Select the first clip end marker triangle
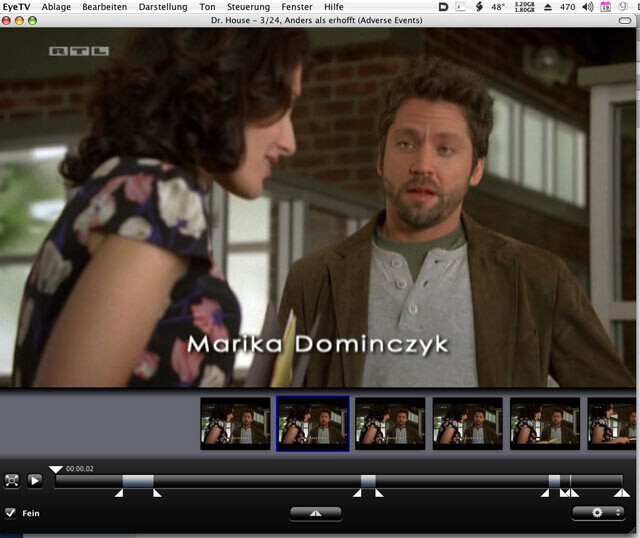Viewport: 640px width, 538px height. click(157, 494)
